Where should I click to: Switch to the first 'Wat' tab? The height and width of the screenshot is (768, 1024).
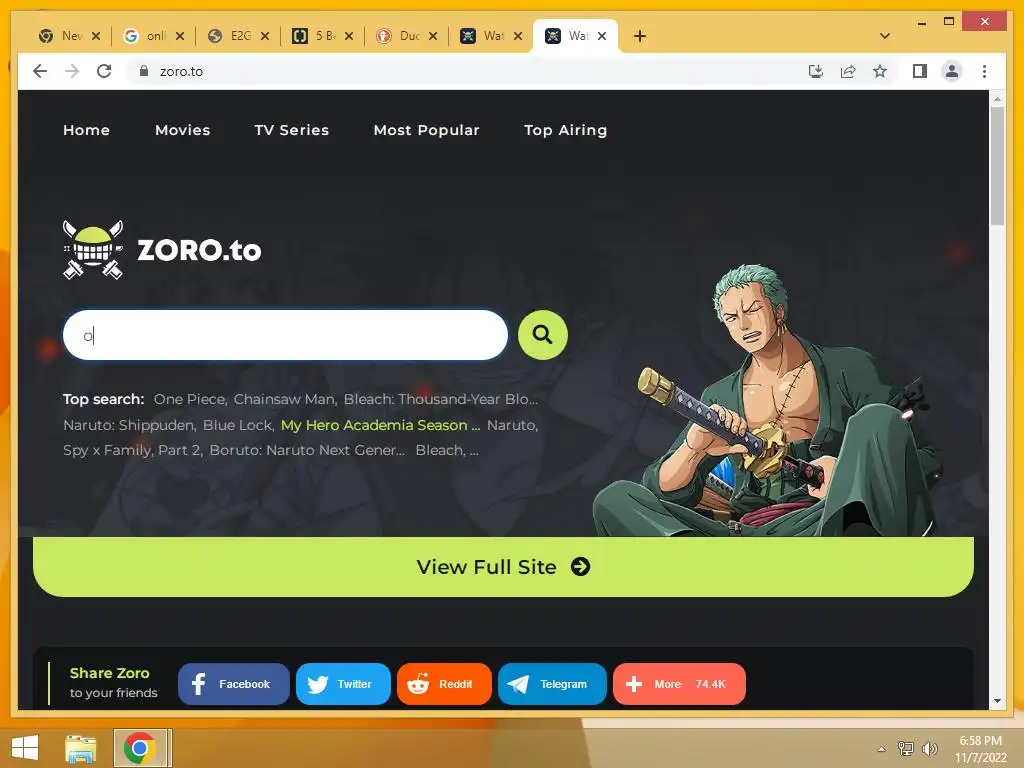tap(485, 36)
